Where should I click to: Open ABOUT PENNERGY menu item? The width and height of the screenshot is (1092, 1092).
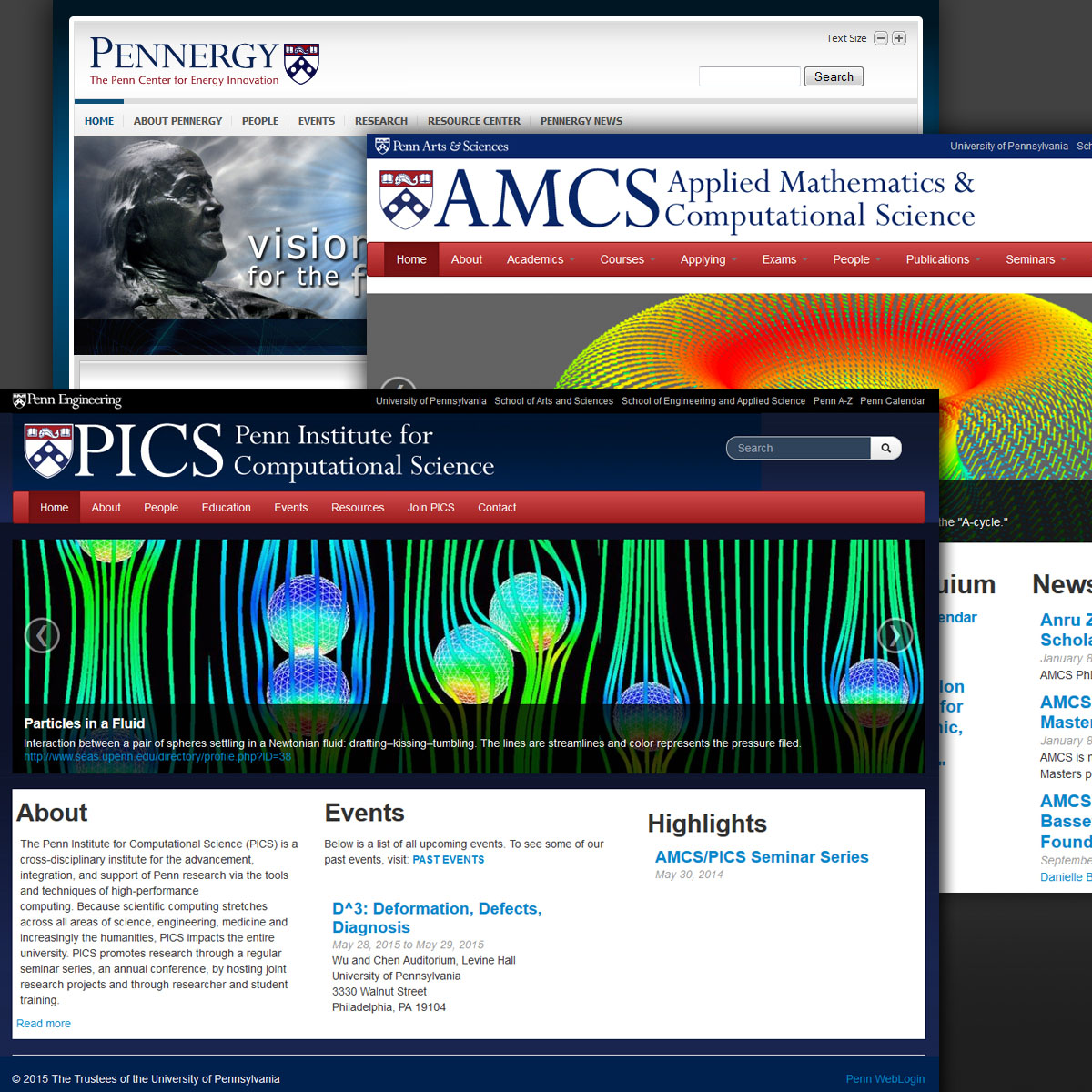pyautogui.click(x=177, y=121)
